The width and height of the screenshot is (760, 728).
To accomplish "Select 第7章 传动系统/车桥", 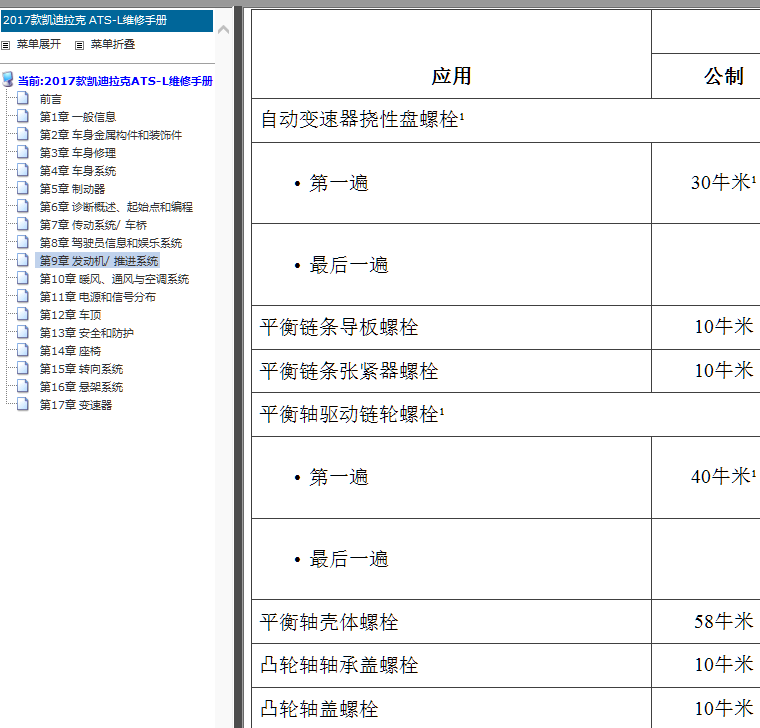I will coord(93,225).
